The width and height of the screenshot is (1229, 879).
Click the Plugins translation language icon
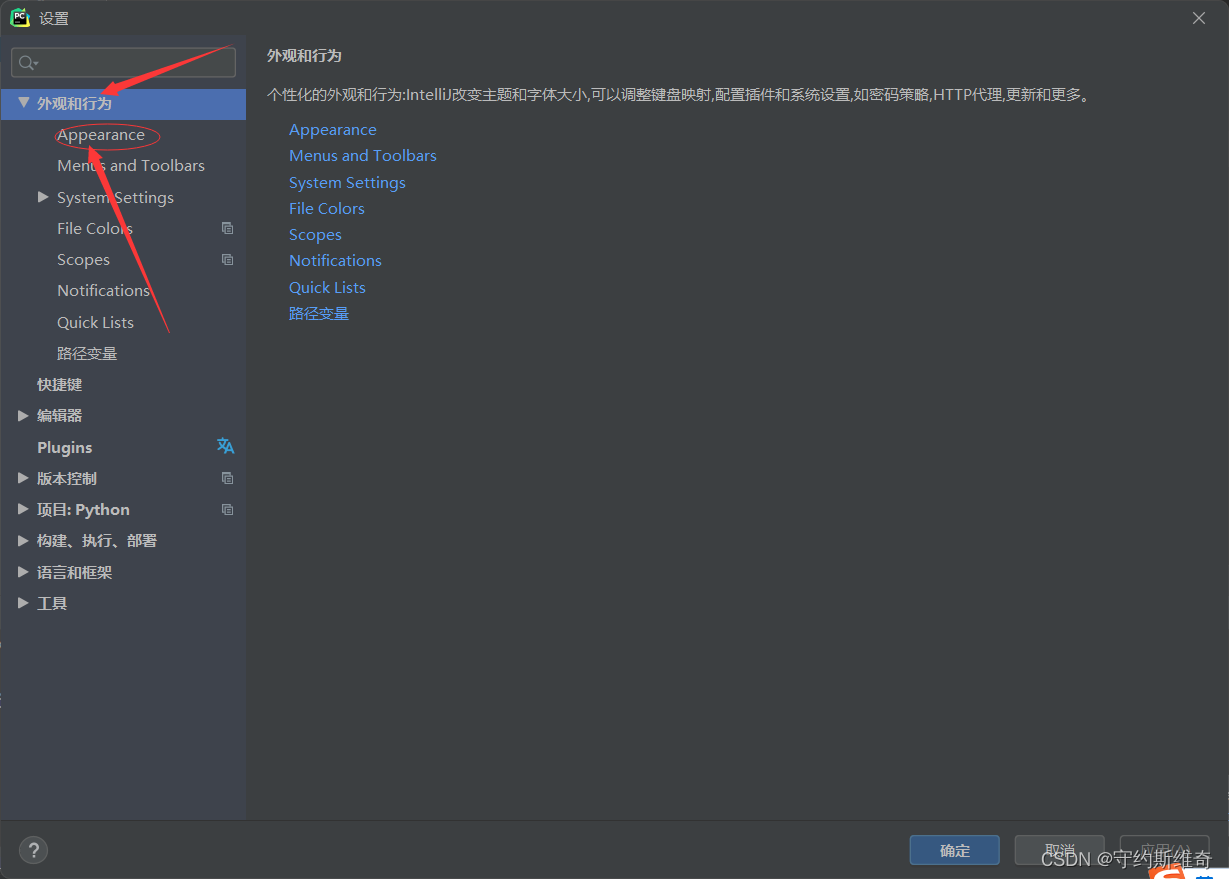pos(226,446)
